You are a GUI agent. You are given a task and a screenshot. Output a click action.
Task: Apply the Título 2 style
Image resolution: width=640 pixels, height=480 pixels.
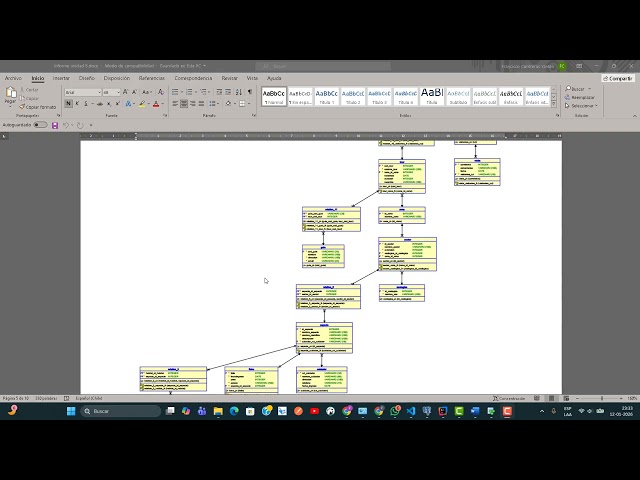pyautogui.click(x=353, y=97)
